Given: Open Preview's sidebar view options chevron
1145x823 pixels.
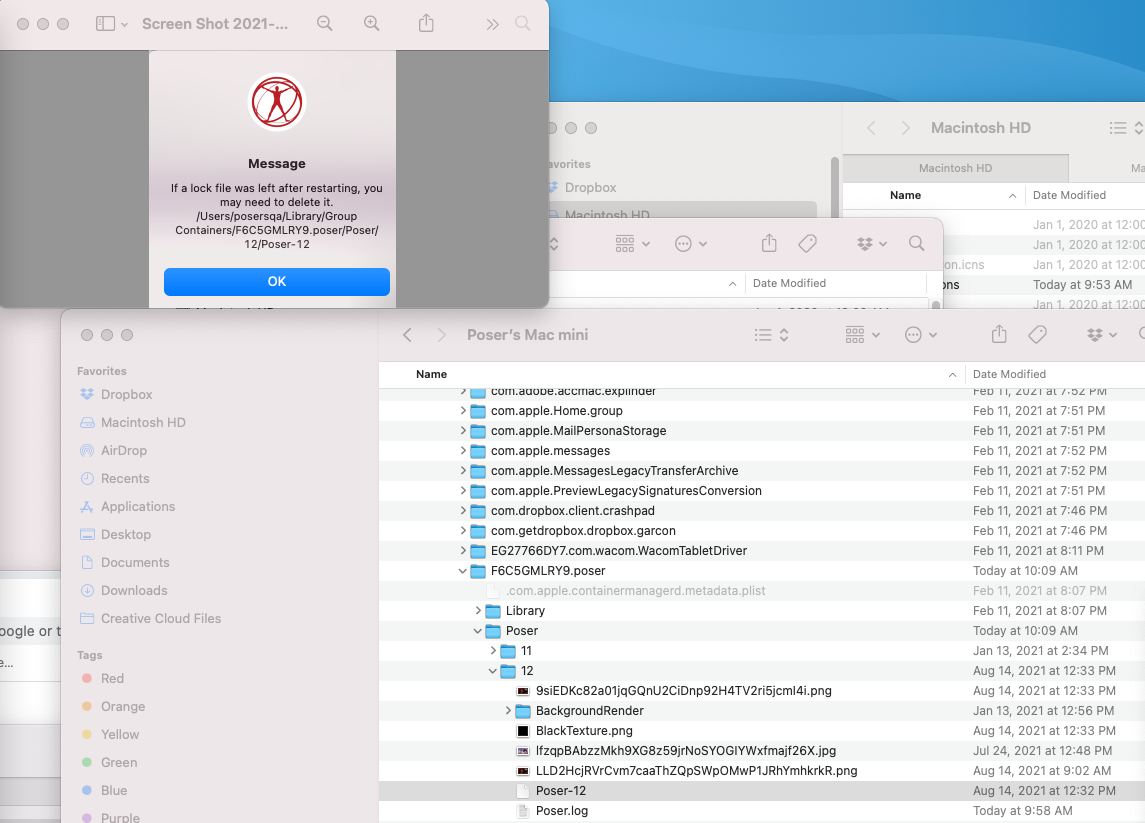Looking at the screenshot, I should 124,25.
